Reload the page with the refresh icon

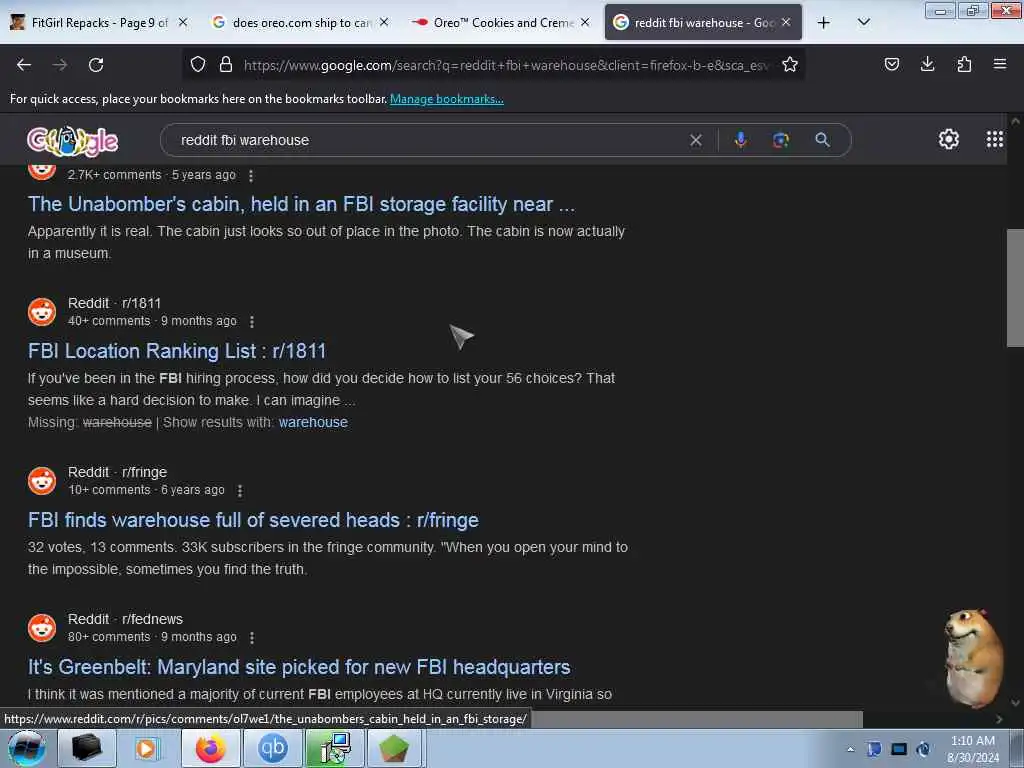[x=96, y=65]
